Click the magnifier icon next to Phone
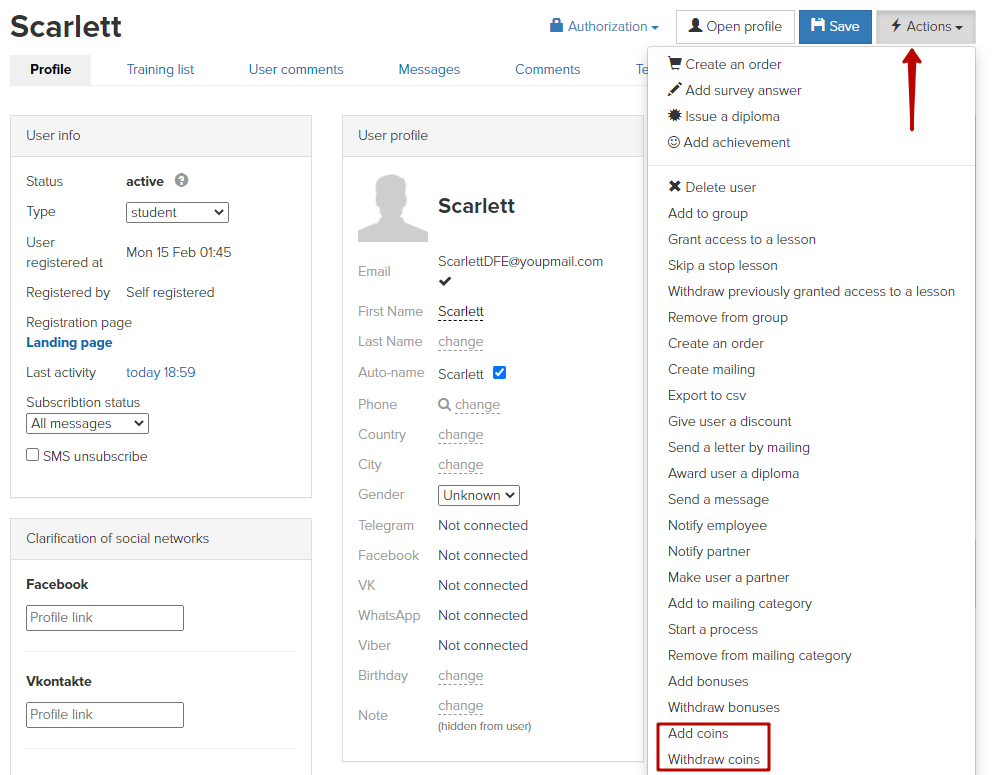The width and height of the screenshot is (992, 775). pyautogui.click(x=444, y=404)
